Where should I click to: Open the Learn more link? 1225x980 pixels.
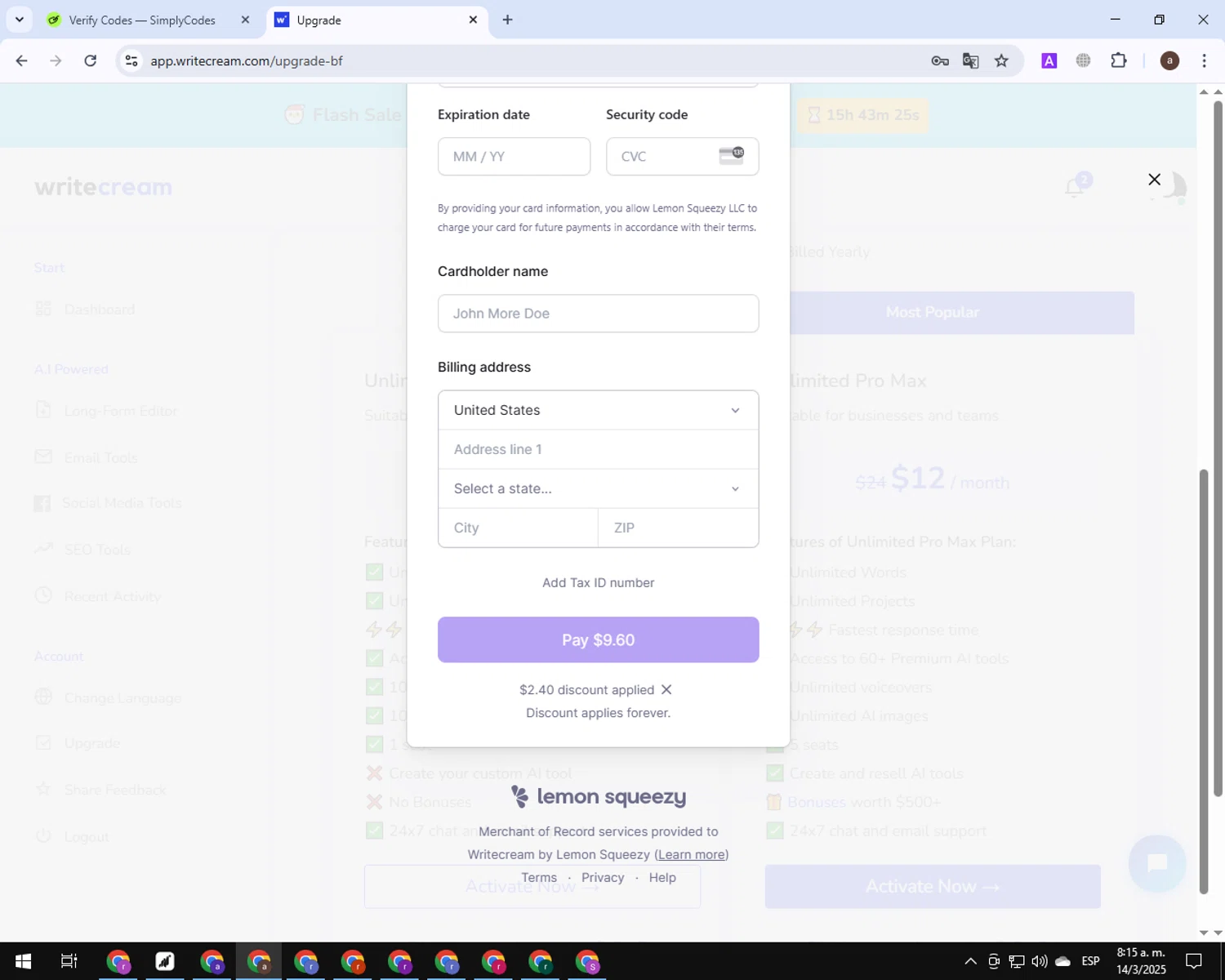[691, 854]
